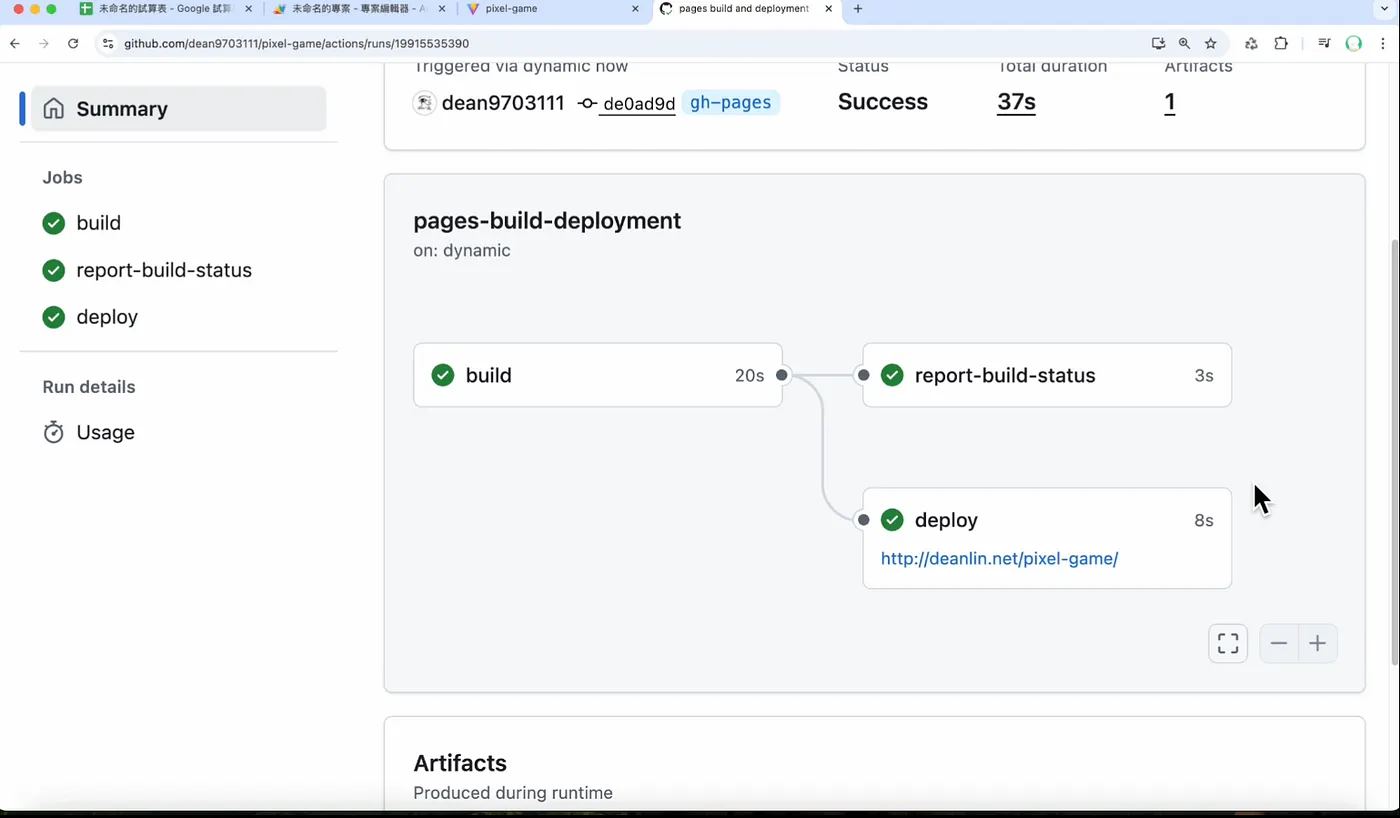1400x818 pixels.
Task: Click green check beside sidebar report-build-status
Action: coord(54,270)
